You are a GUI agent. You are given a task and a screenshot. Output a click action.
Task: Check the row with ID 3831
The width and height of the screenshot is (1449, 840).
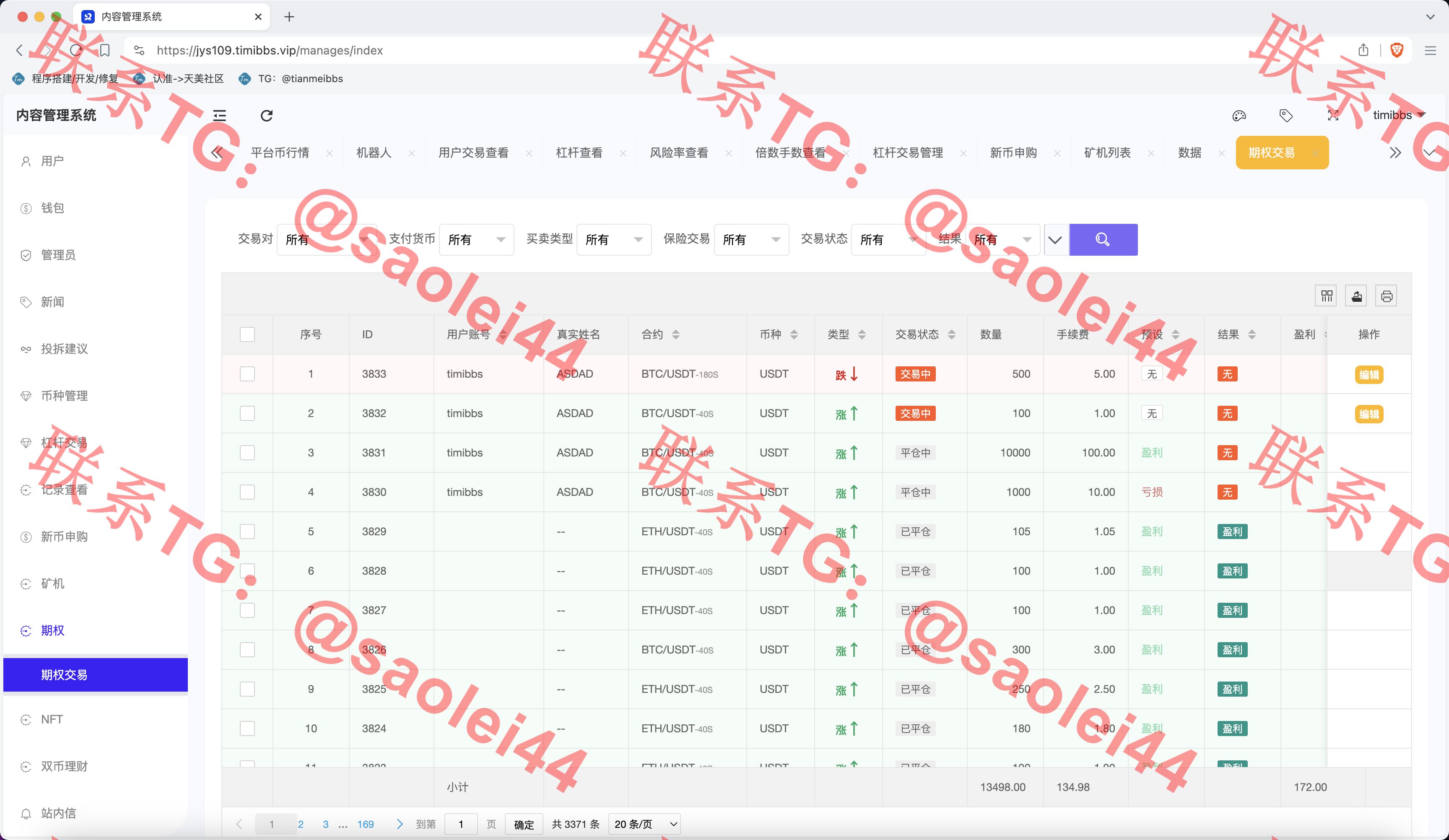247,452
